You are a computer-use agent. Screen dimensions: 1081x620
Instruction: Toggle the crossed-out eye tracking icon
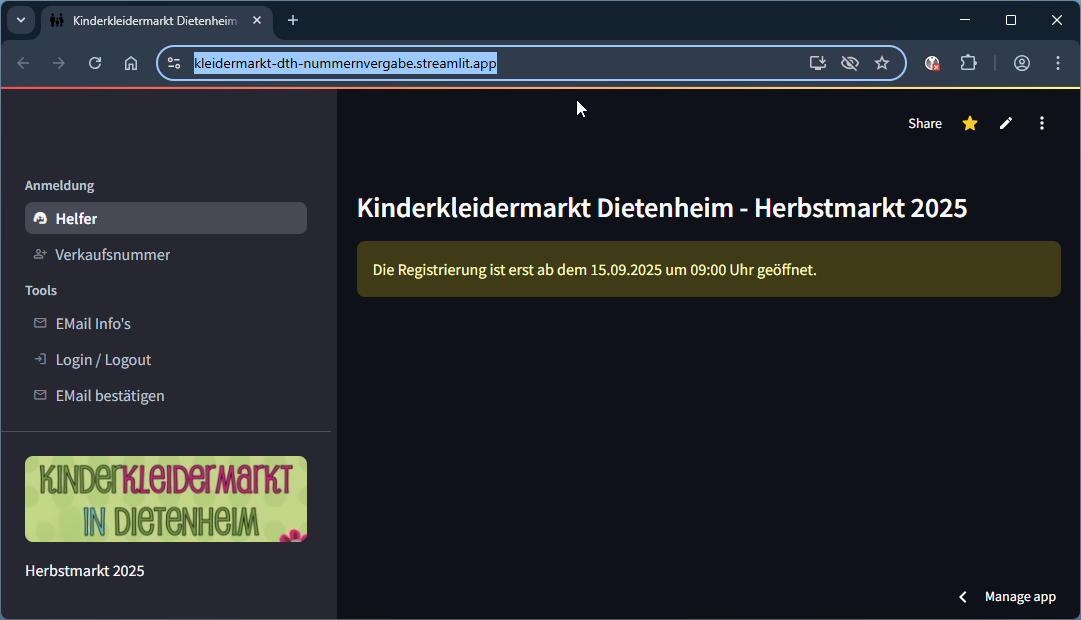[x=850, y=63]
